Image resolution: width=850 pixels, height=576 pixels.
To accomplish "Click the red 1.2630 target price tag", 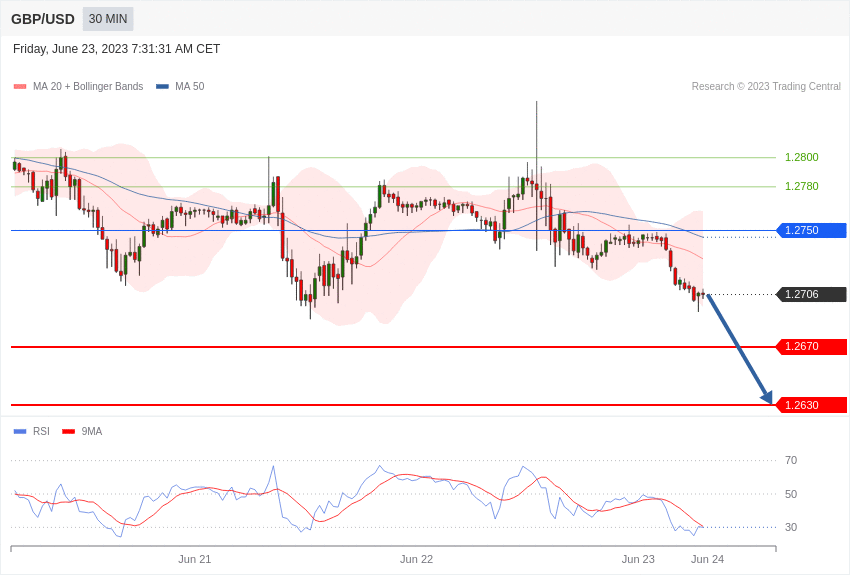I will 812,405.
